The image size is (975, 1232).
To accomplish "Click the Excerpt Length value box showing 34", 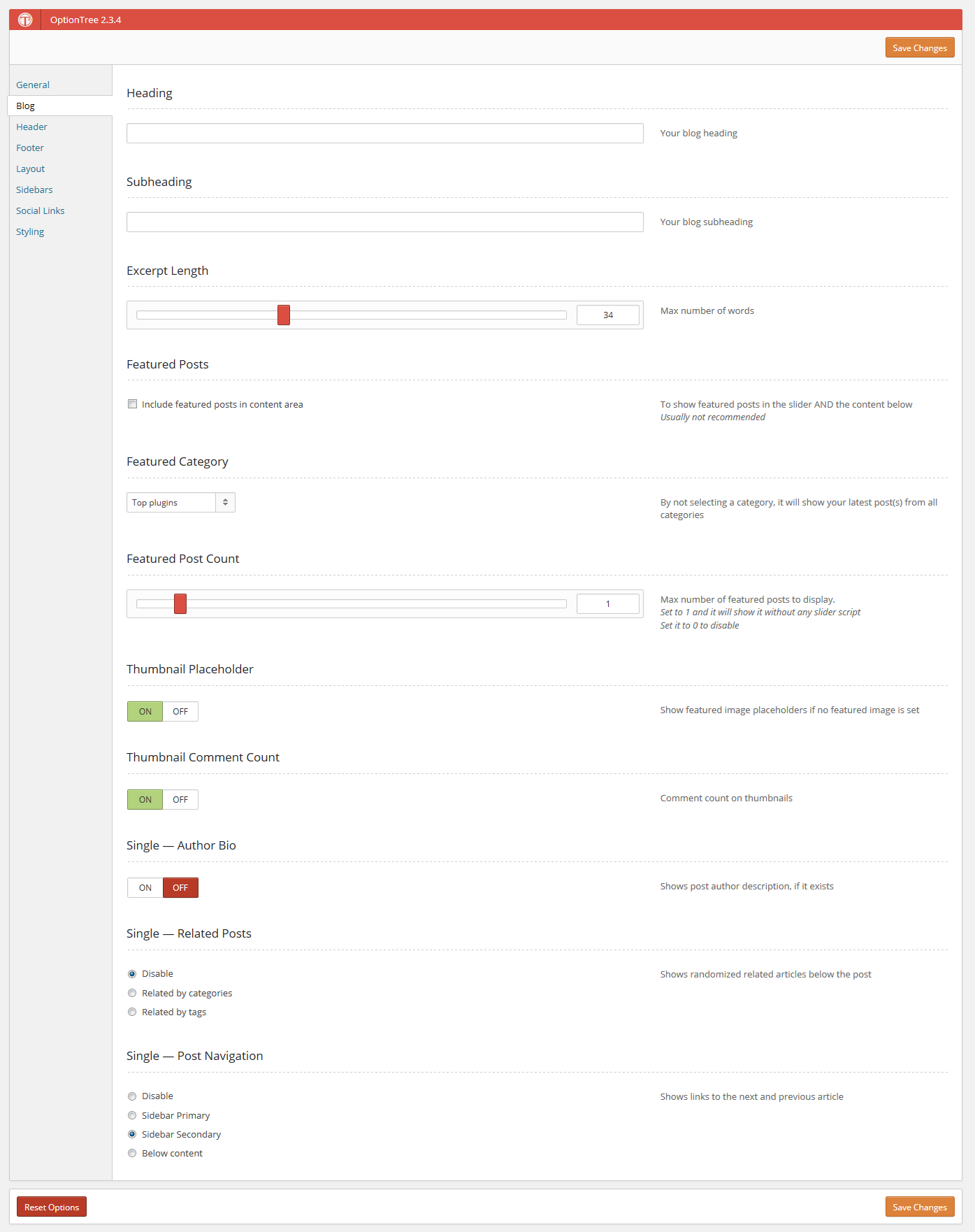I will pyautogui.click(x=608, y=315).
